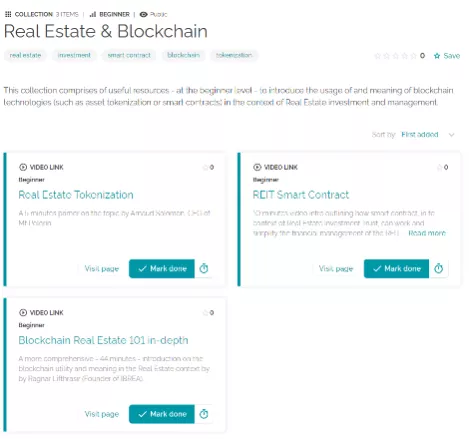Viewport: 470px width, 440px height.
Task: Select the real estate tag
Action: [25, 55]
